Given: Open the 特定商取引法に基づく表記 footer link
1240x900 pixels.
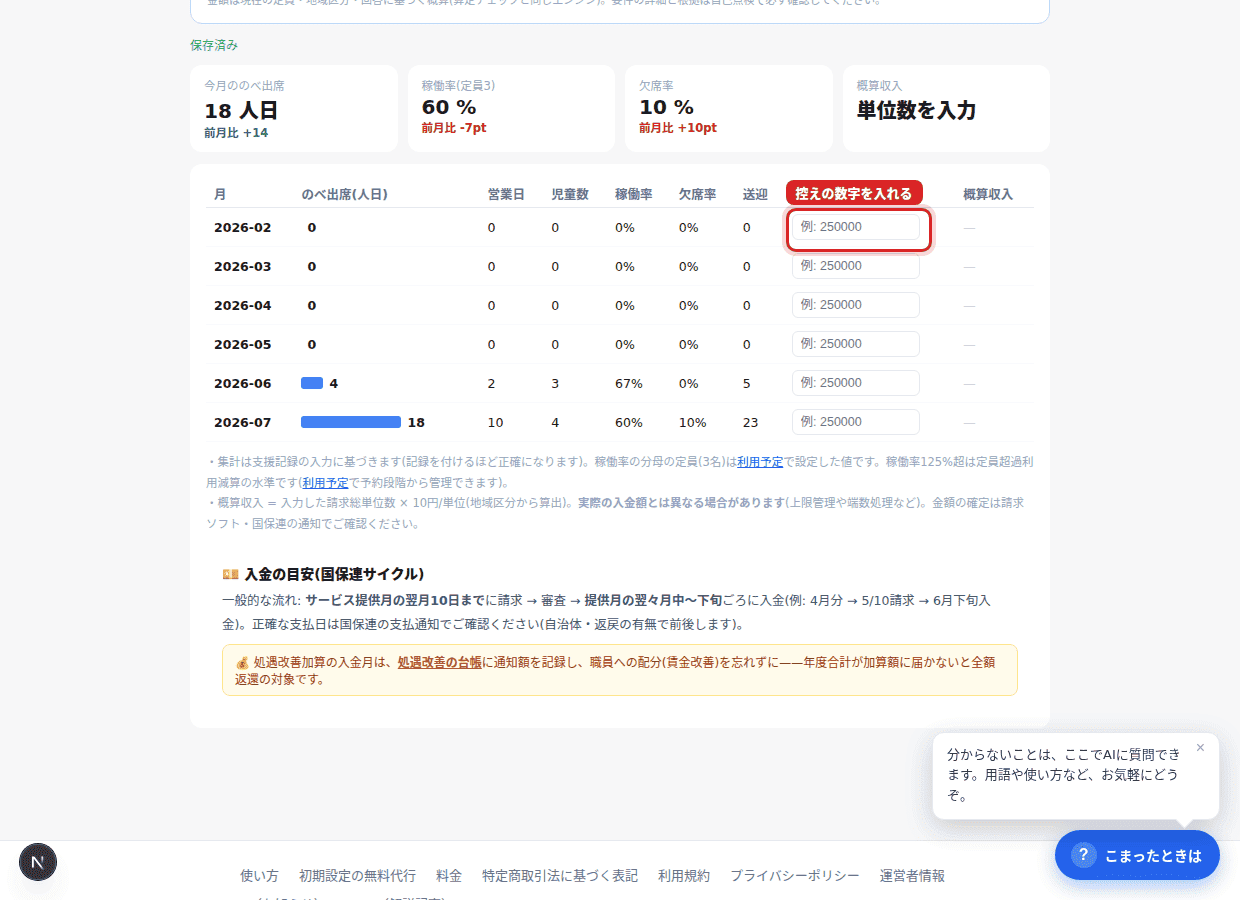Looking at the screenshot, I should [560, 876].
